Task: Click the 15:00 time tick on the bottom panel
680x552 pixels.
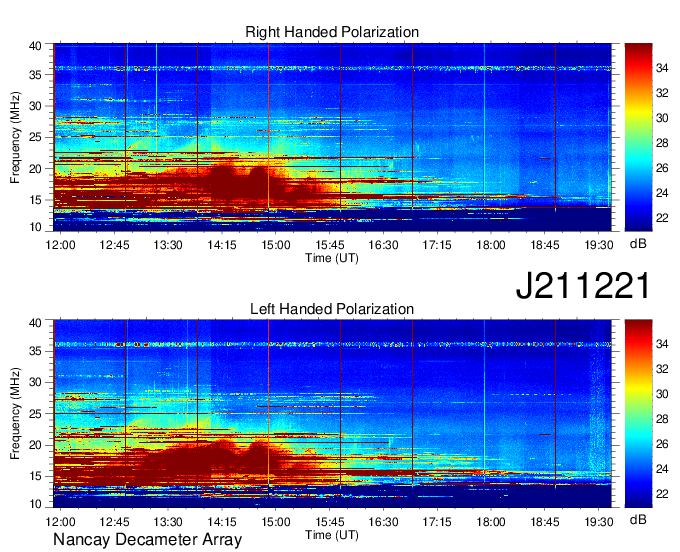Action: 276,522
